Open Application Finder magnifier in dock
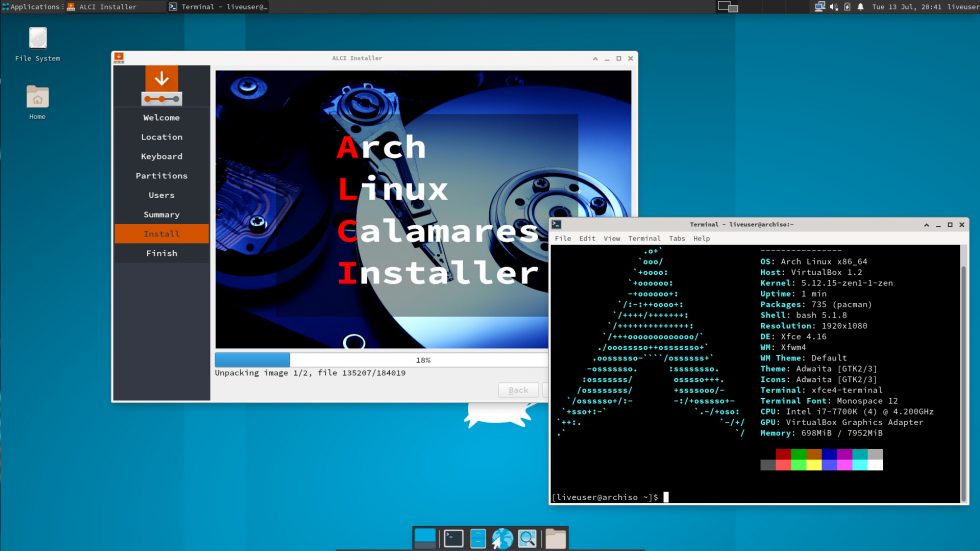This screenshot has height=551, width=980. click(x=527, y=538)
